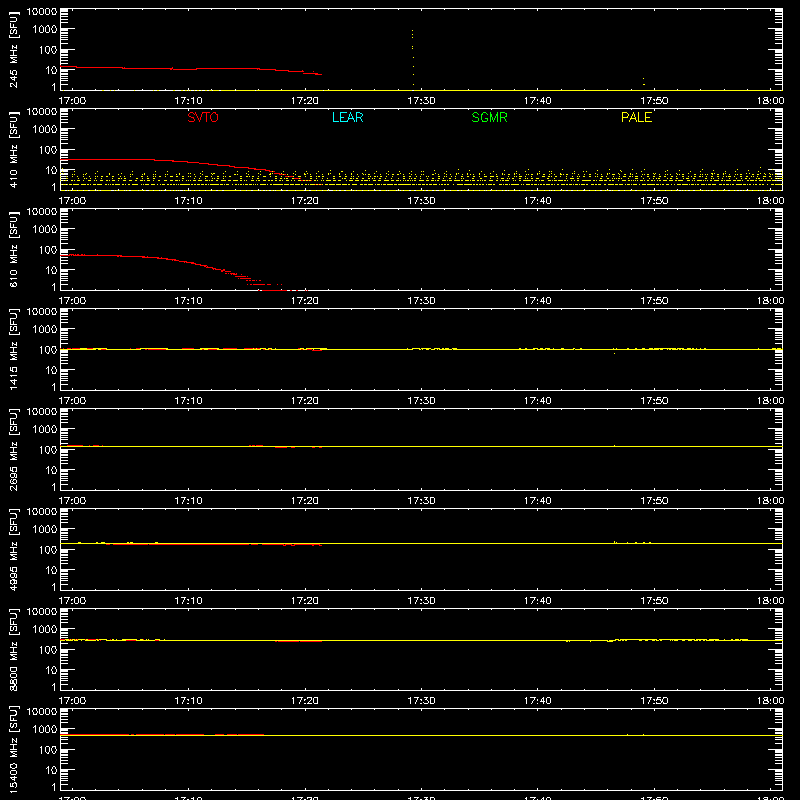Click the red SVTO trace in the 245 MHz plot
This screenshot has height=800, width=800.
[191, 69]
